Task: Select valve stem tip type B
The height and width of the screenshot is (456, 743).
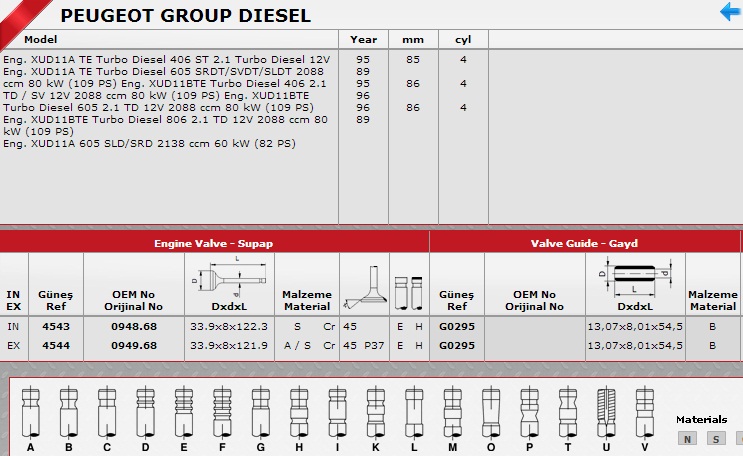Action: coord(69,419)
